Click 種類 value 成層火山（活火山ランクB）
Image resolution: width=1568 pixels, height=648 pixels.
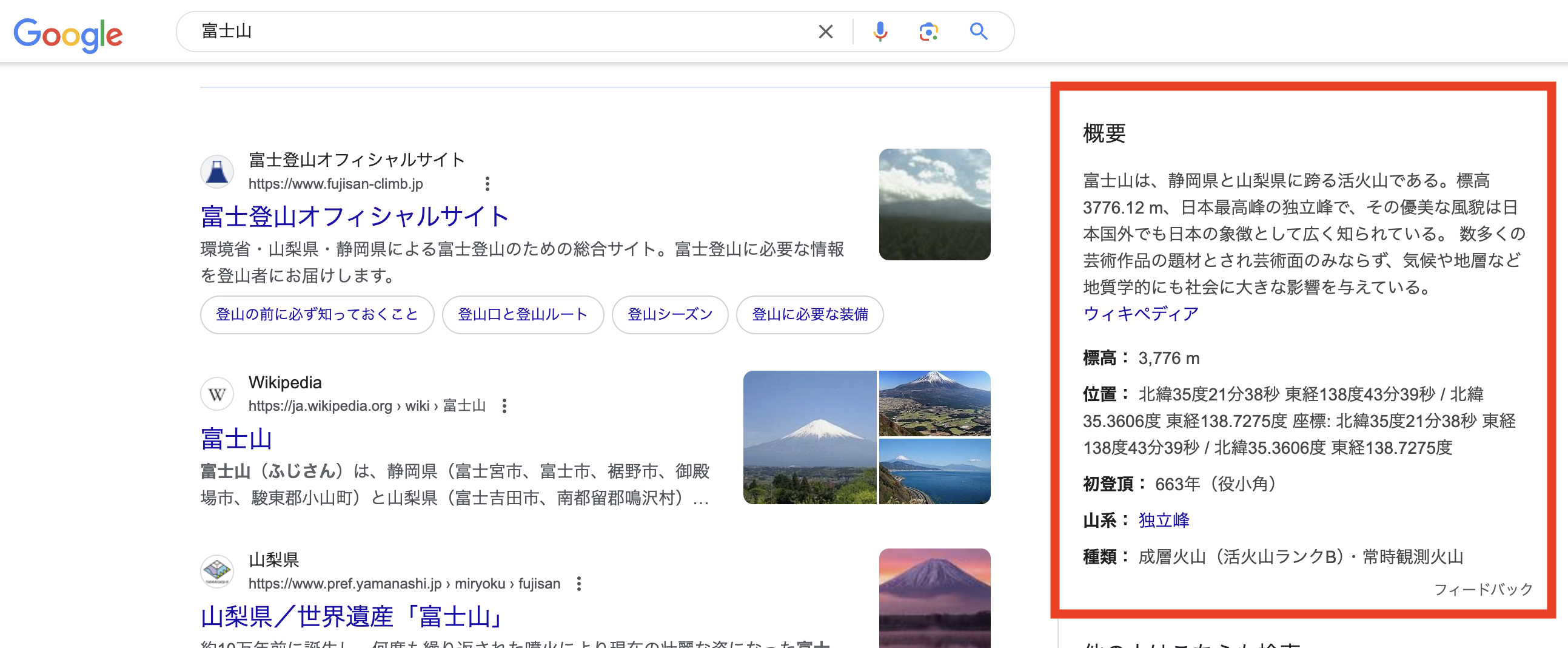(1241, 556)
